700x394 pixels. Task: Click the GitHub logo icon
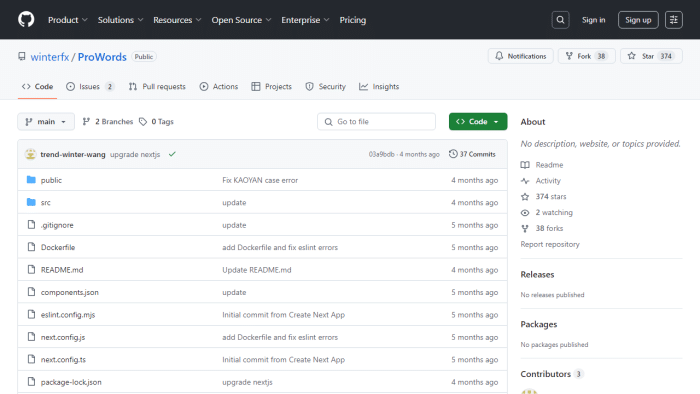(26, 20)
